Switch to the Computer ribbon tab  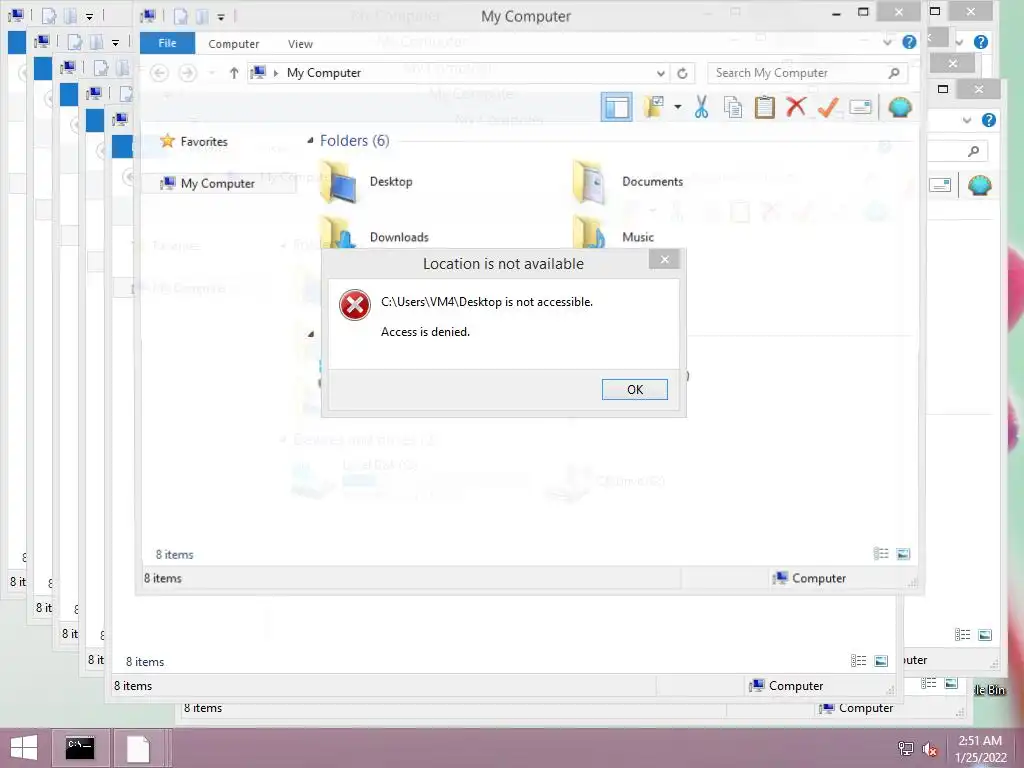(x=233, y=44)
